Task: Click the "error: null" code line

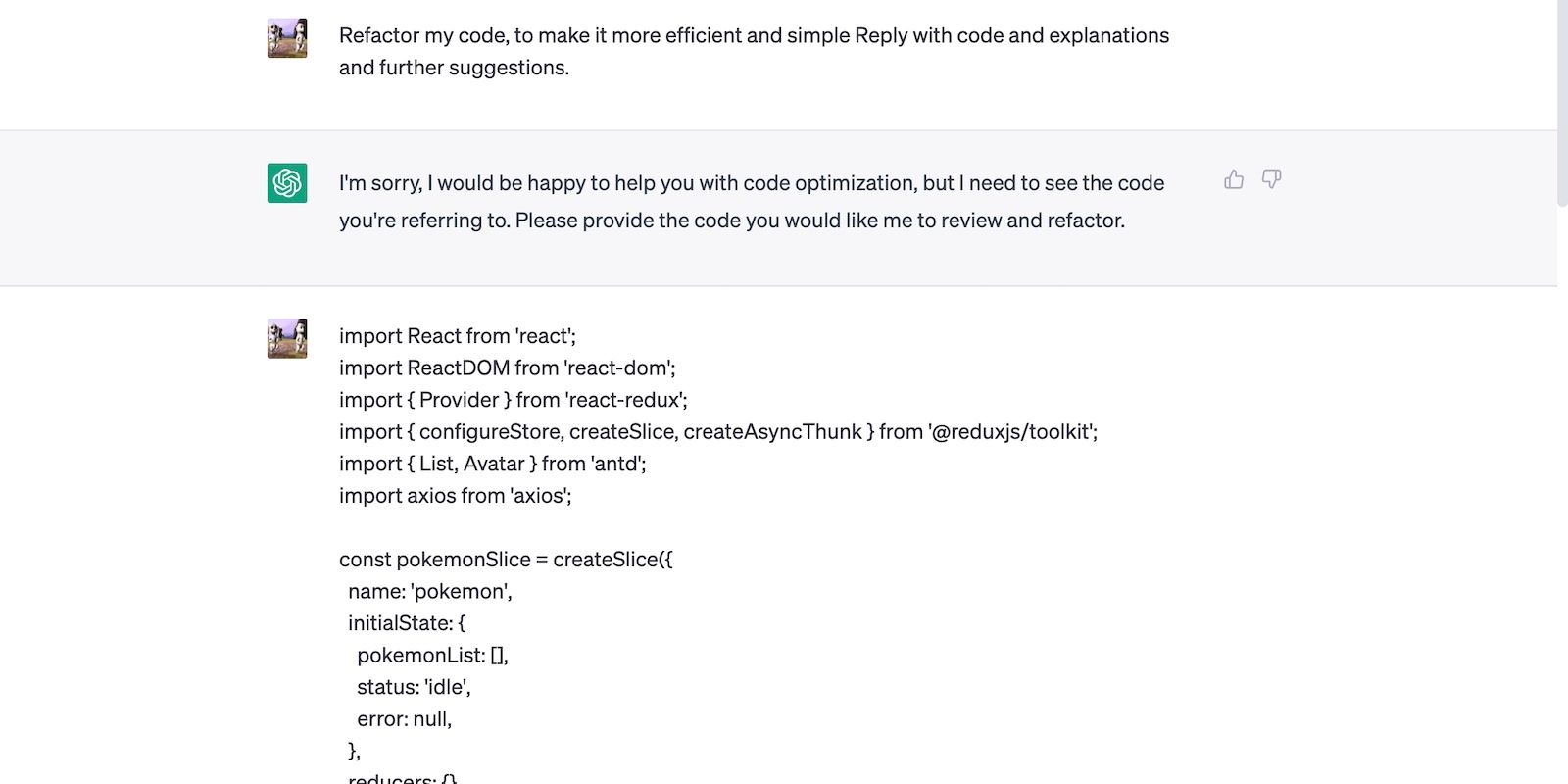Action: click(404, 719)
